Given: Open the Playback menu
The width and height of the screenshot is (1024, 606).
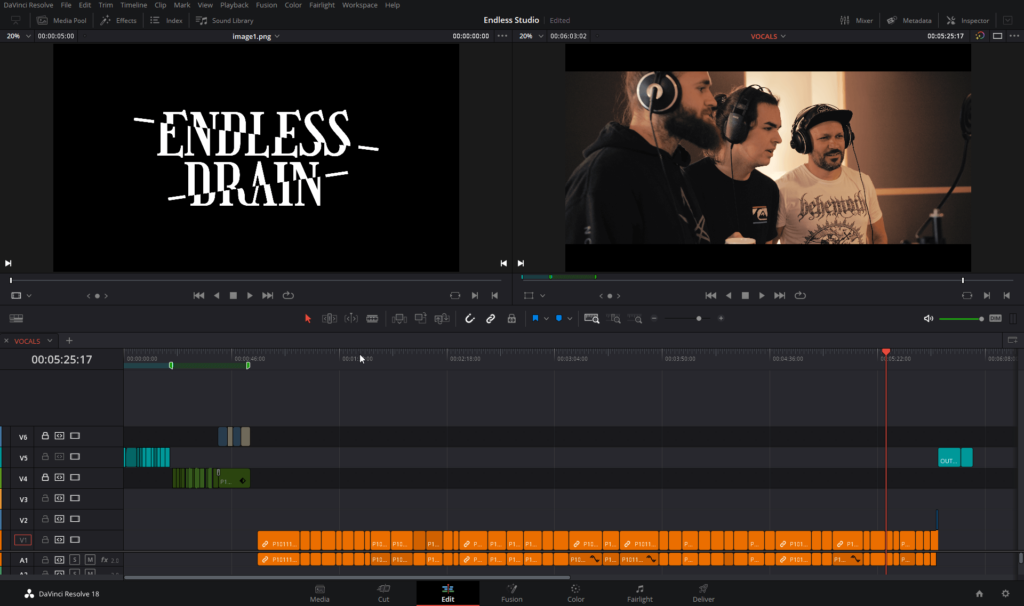Looking at the screenshot, I should (x=233, y=5).
